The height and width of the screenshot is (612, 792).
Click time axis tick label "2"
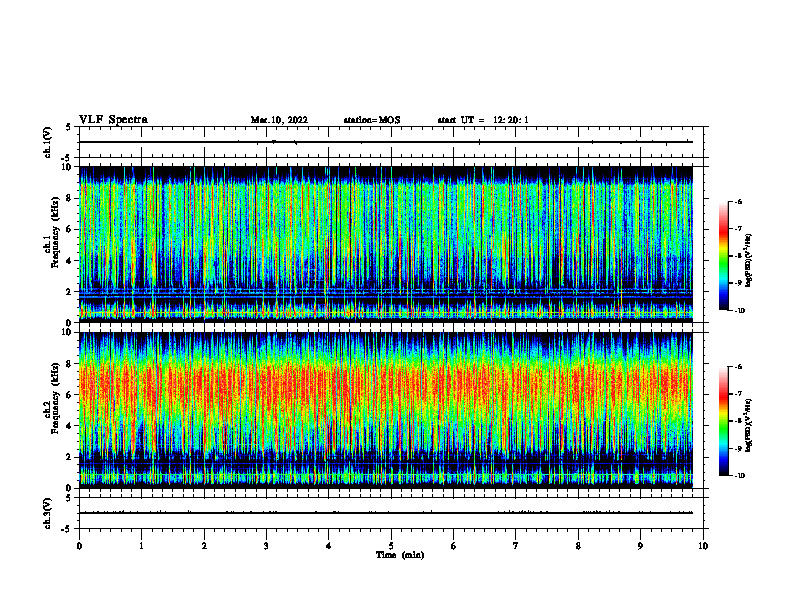tap(204, 546)
